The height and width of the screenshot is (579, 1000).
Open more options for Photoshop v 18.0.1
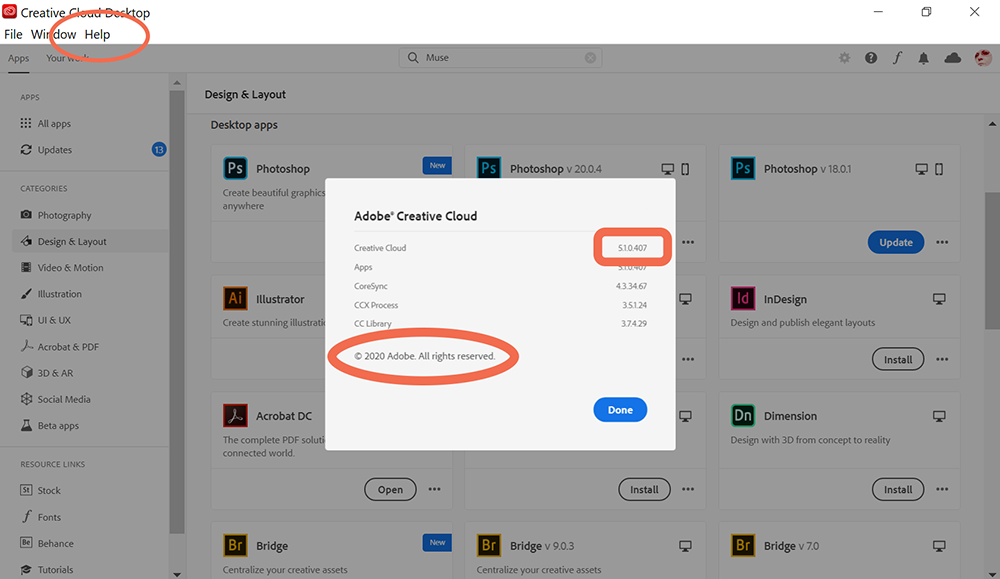click(942, 242)
